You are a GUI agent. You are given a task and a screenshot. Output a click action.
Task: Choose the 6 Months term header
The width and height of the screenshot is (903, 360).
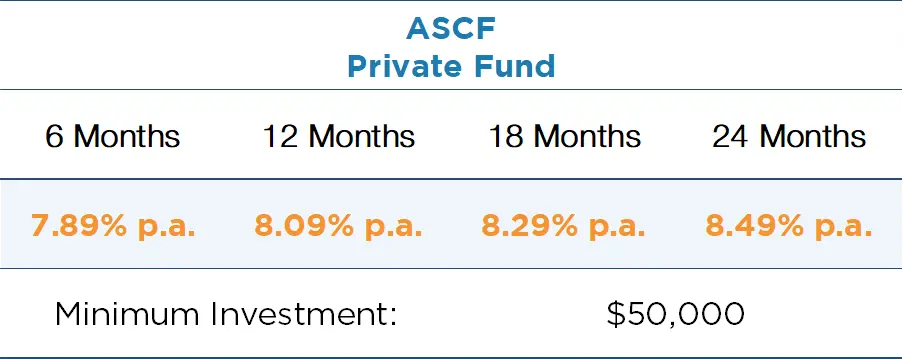(x=113, y=137)
